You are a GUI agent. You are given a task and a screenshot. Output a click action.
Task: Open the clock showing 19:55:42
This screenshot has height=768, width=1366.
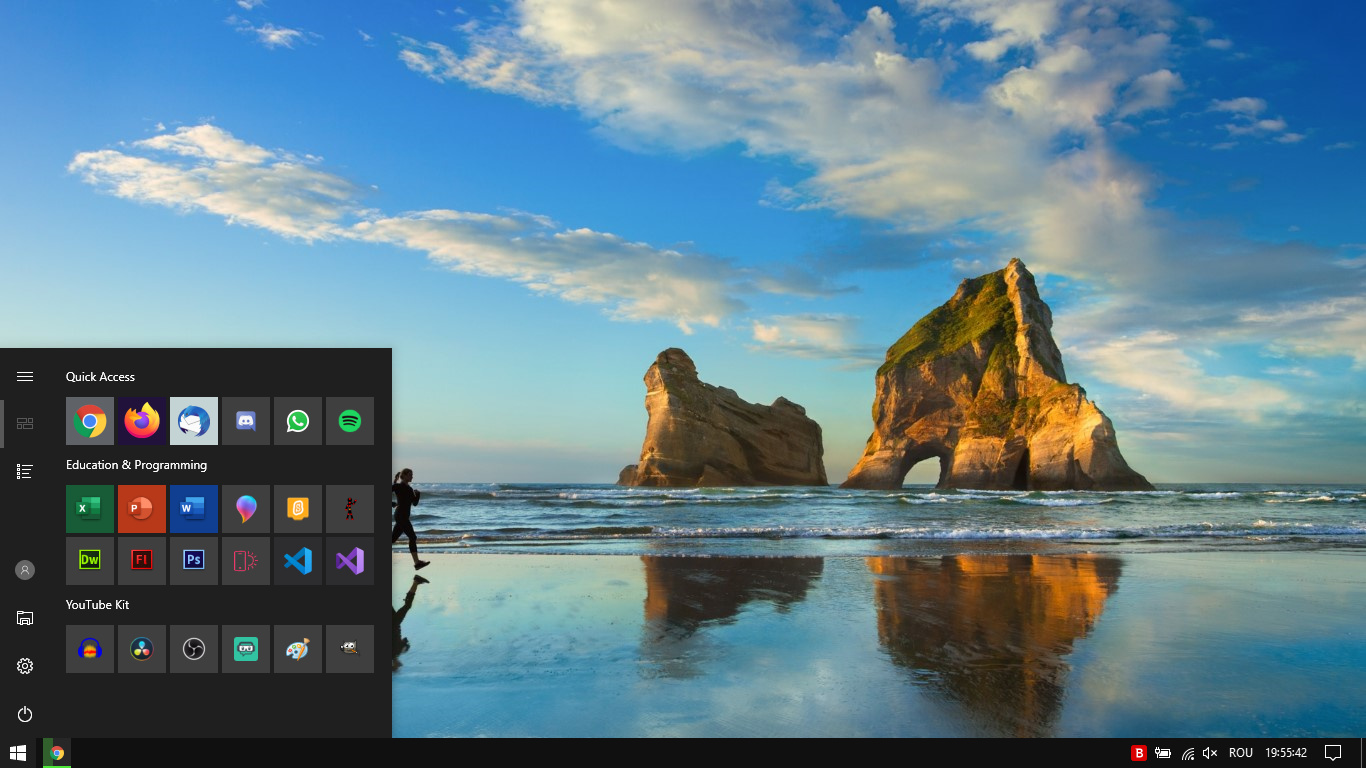tap(1286, 753)
